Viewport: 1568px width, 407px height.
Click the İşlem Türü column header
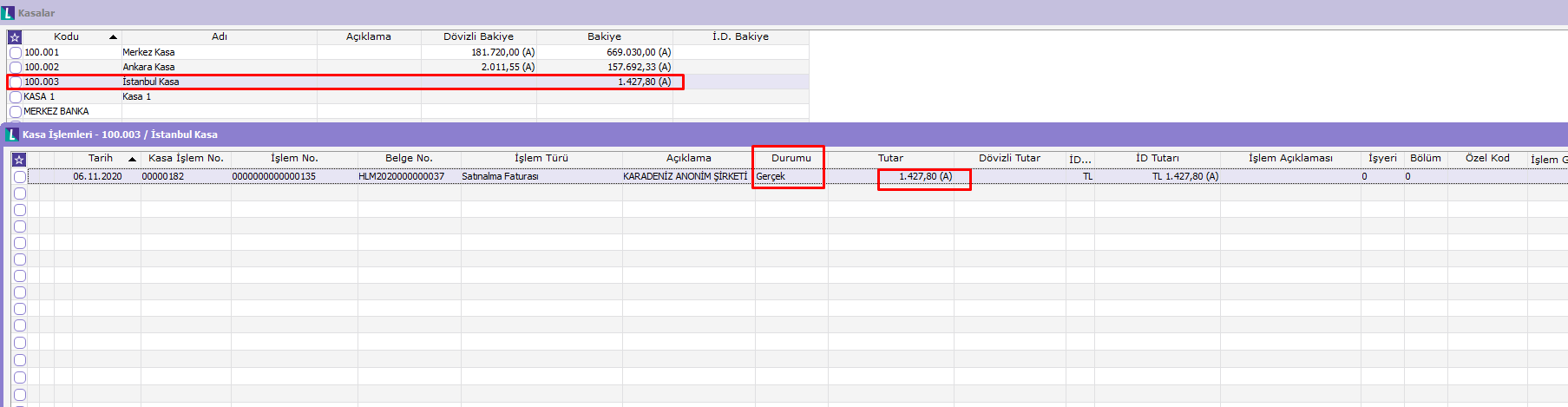click(x=541, y=158)
